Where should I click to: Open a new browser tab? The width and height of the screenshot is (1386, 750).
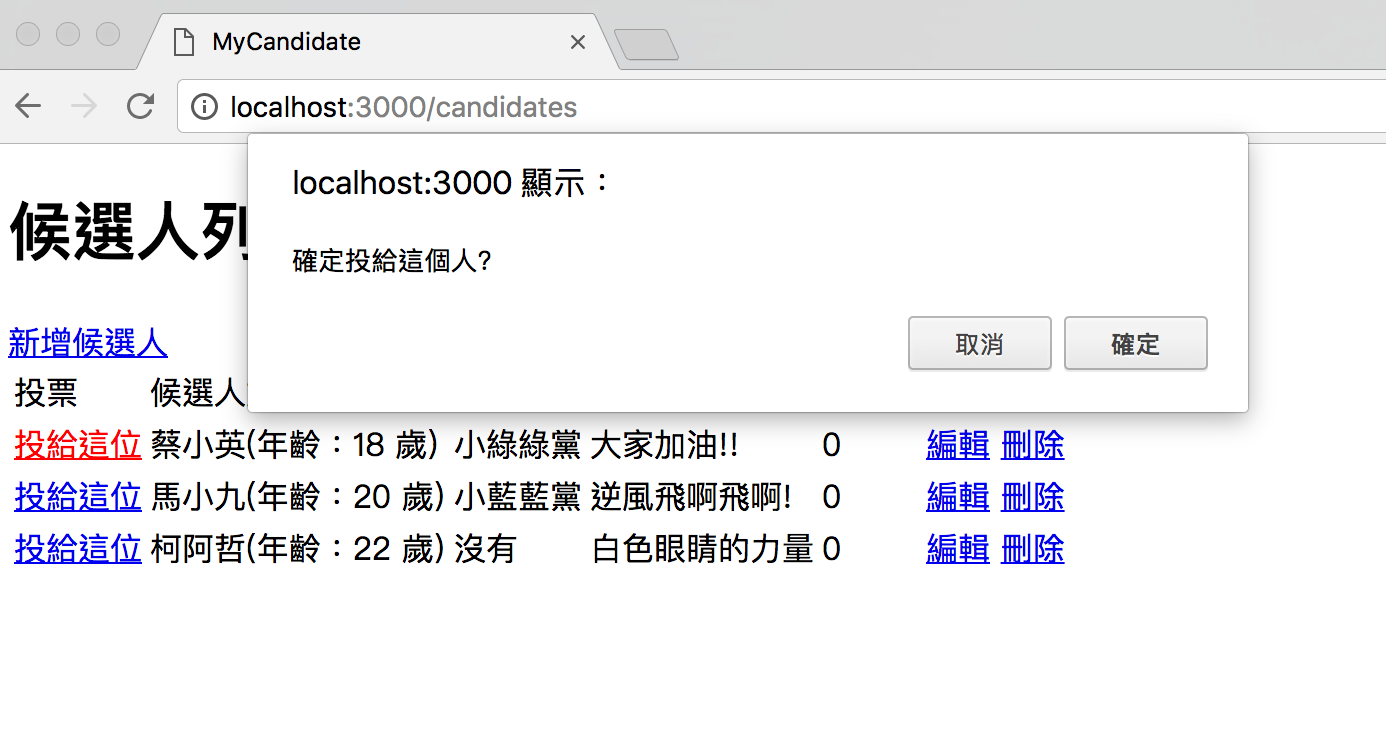tap(646, 45)
